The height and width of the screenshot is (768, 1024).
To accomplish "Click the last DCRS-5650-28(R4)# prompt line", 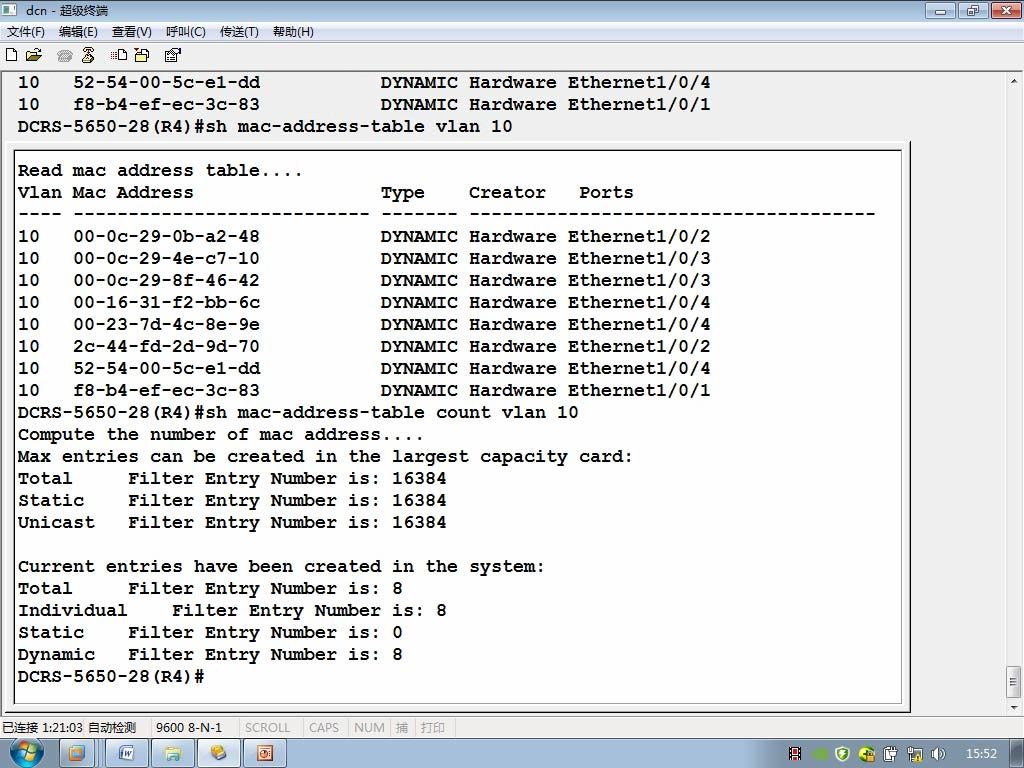I will 111,677.
